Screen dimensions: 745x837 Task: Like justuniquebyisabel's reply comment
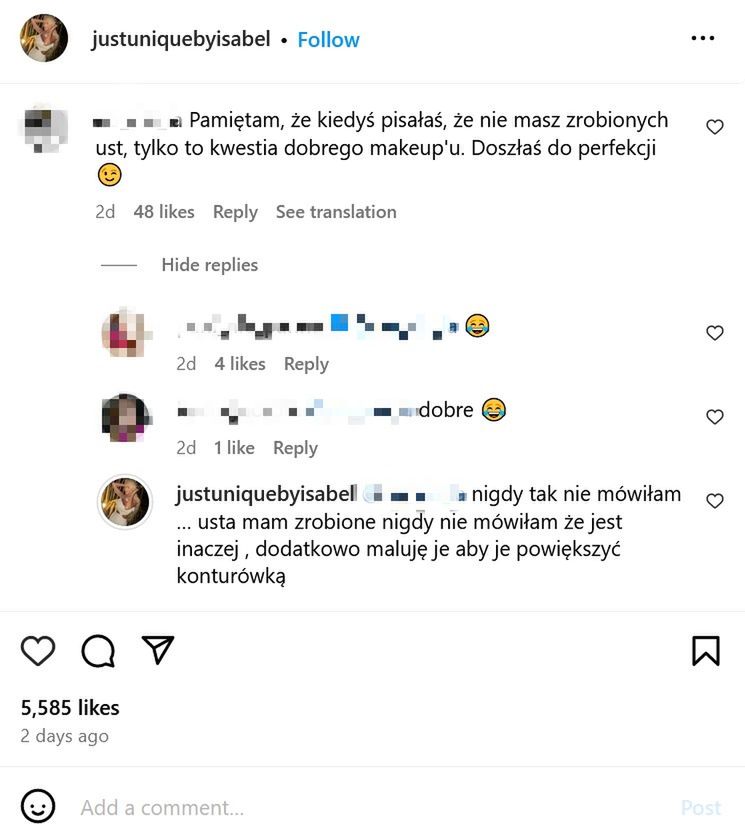point(715,501)
